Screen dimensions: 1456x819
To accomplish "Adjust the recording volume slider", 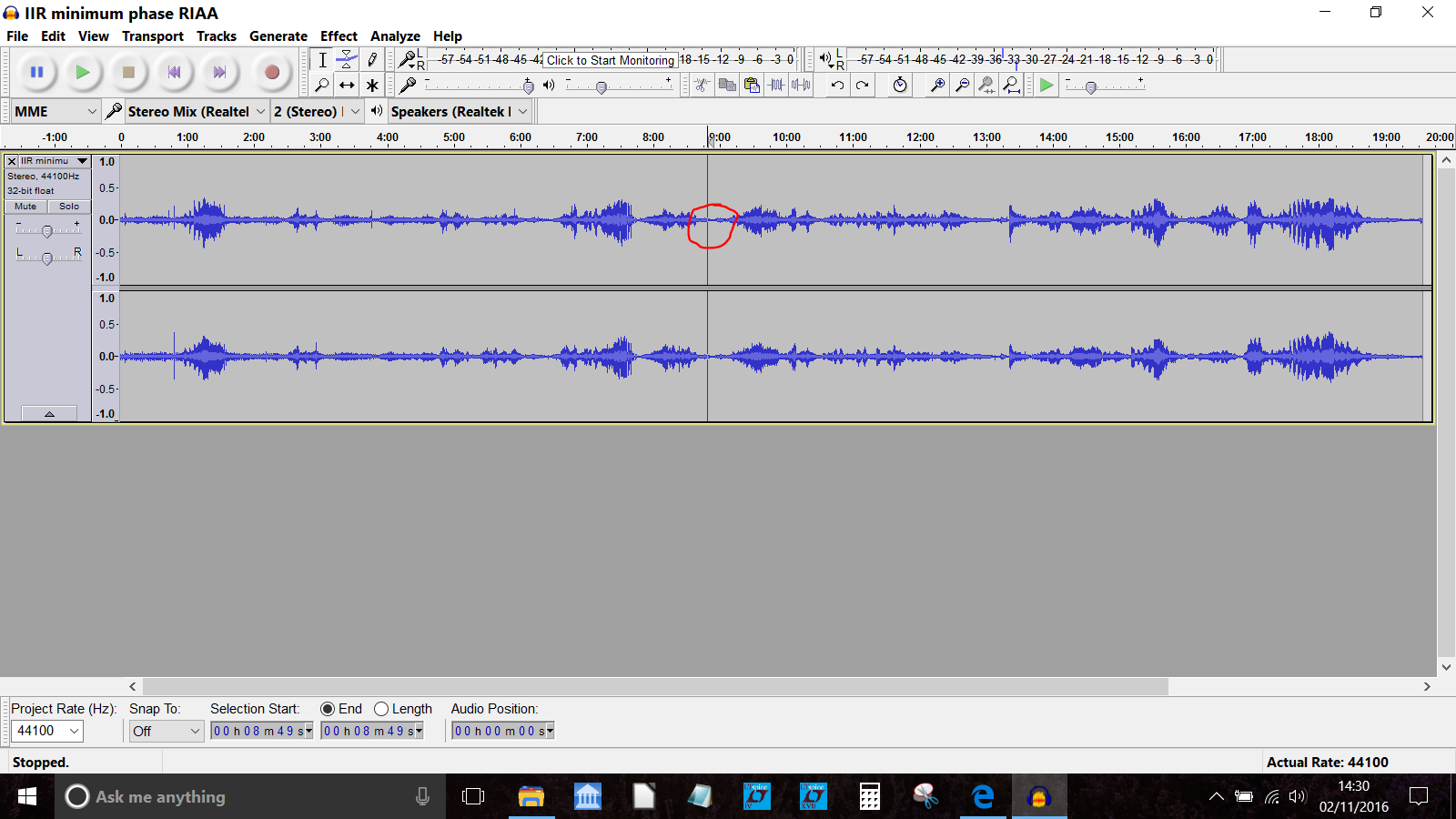I will (529, 86).
